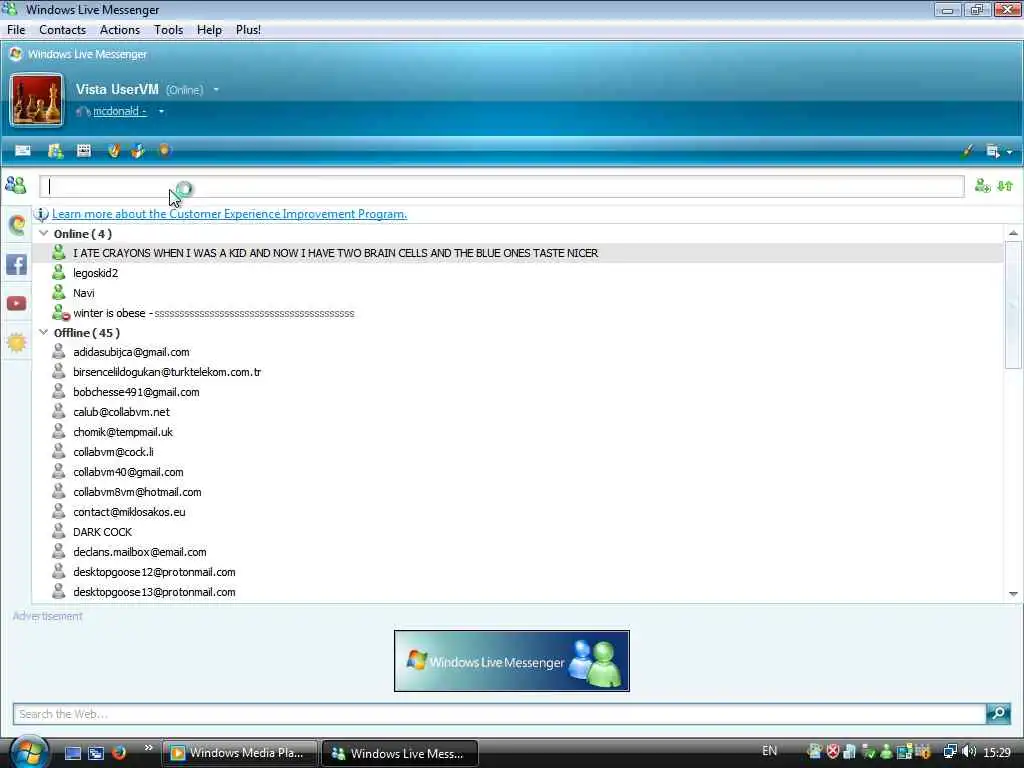The height and width of the screenshot is (768, 1024).
Task: Click the contact list scroll down arrow
Action: [1013, 594]
